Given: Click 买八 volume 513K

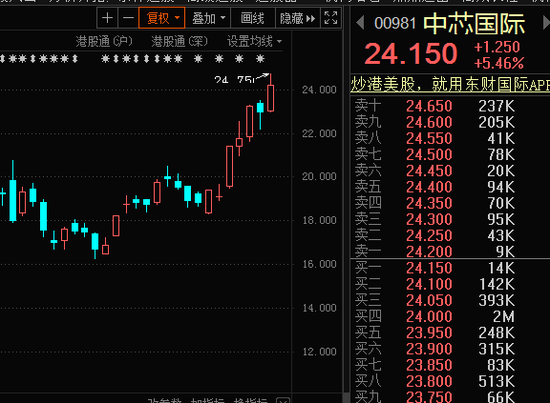Looking at the screenshot, I should pos(497,381).
